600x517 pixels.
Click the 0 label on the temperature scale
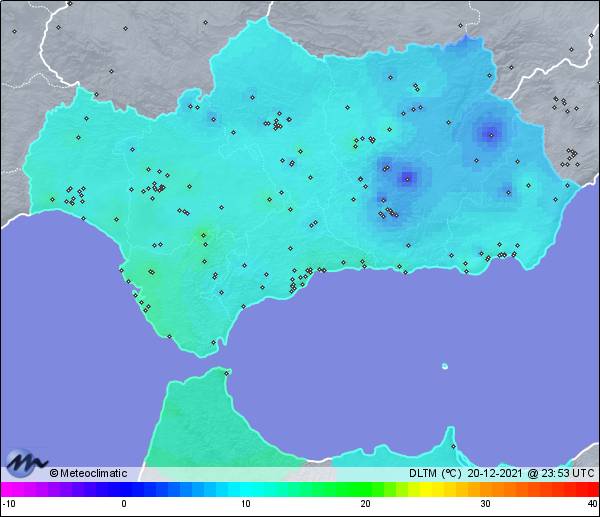click(x=124, y=503)
